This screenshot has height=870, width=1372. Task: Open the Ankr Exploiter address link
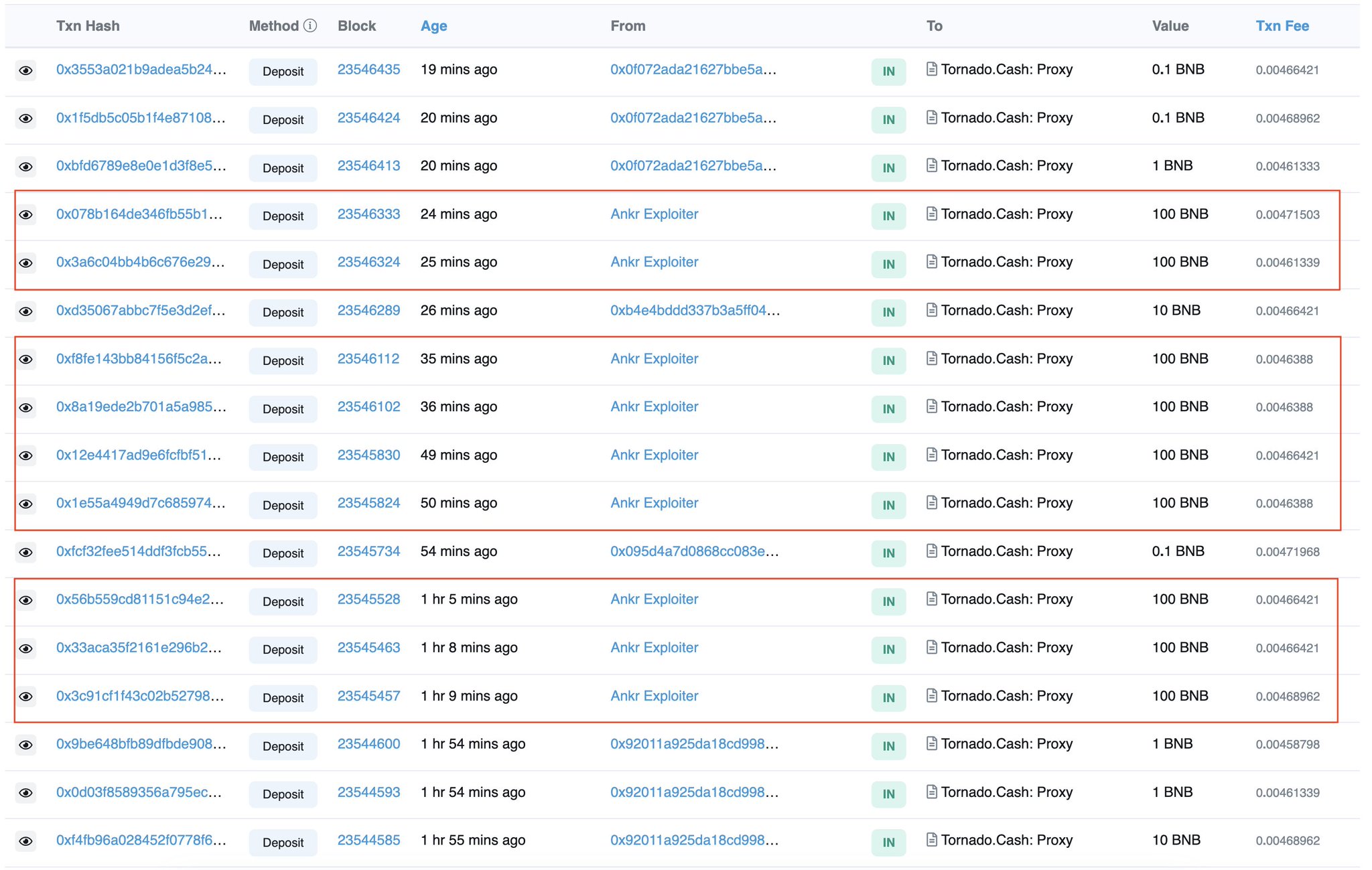tap(654, 214)
